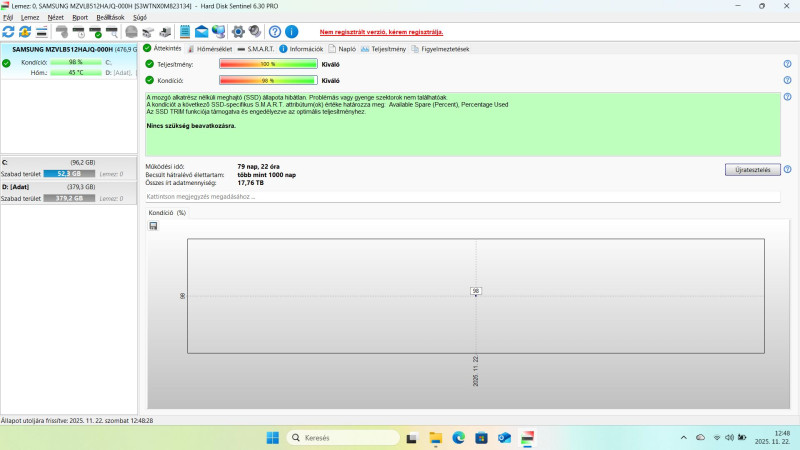Click the disk list view toolbar icon

click(x=42, y=32)
